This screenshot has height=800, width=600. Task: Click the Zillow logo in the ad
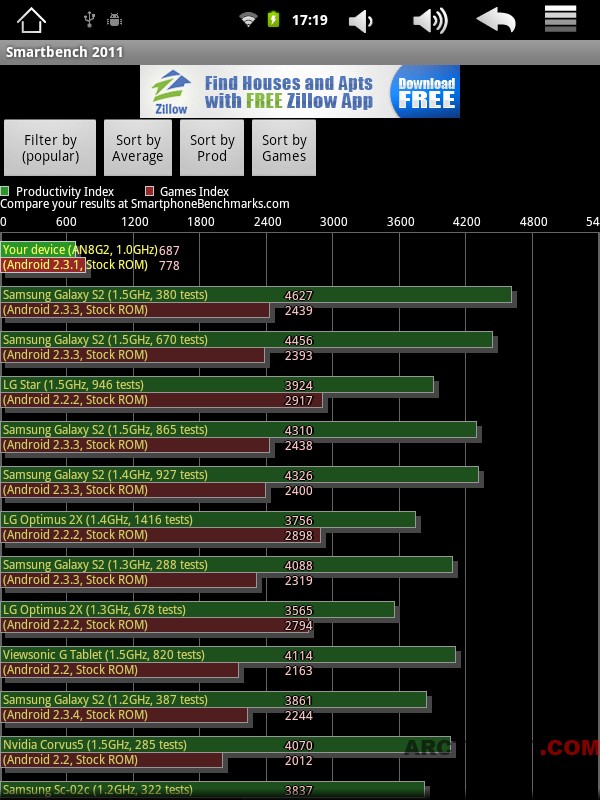[171, 92]
